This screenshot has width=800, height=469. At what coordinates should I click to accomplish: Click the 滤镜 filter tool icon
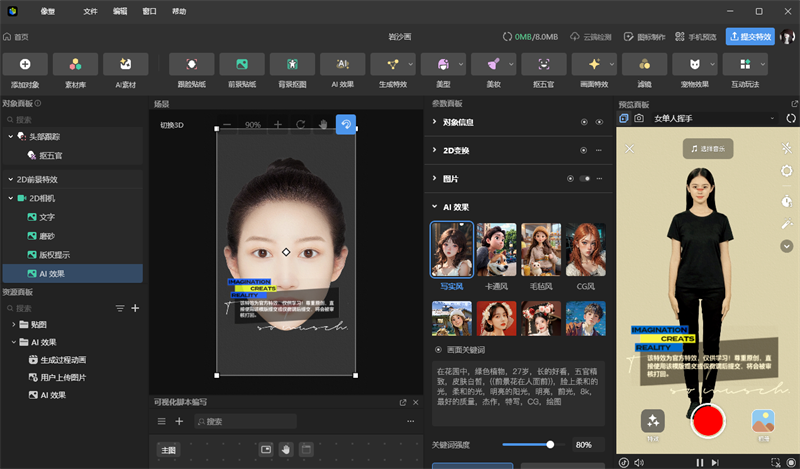644,64
